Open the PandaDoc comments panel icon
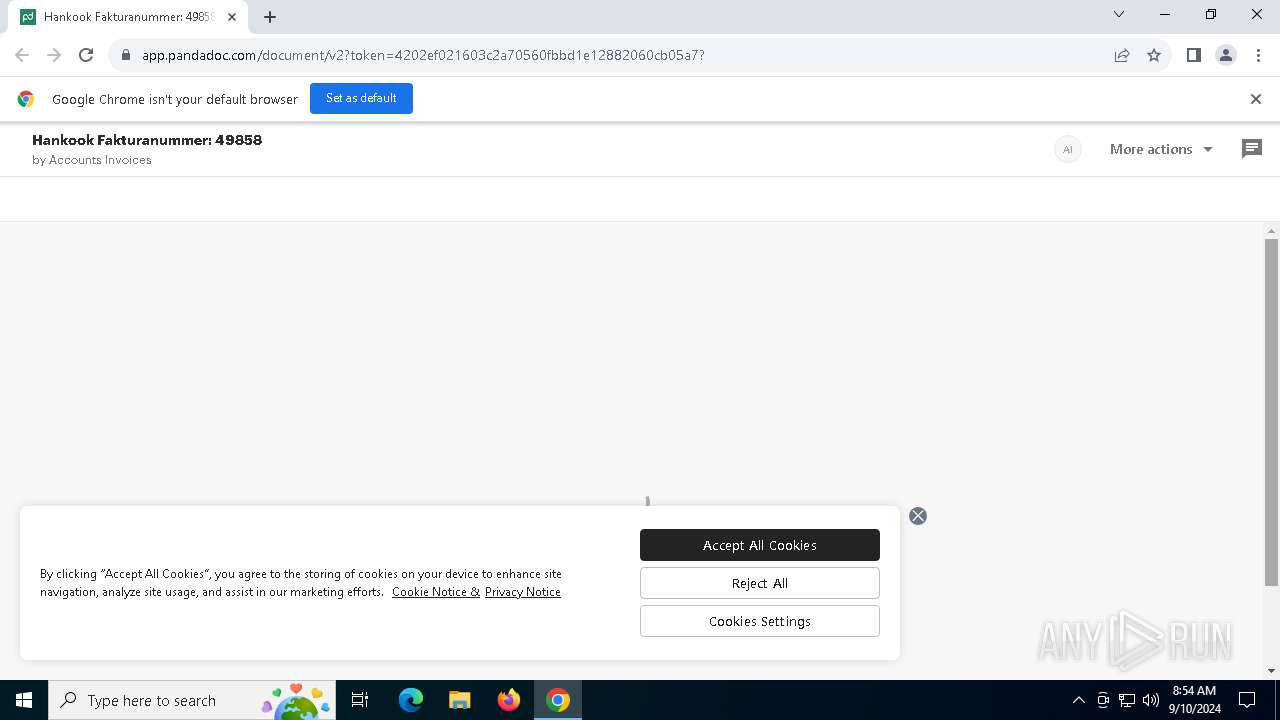This screenshot has height=720, width=1280. pyautogui.click(x=1251, y=149)
